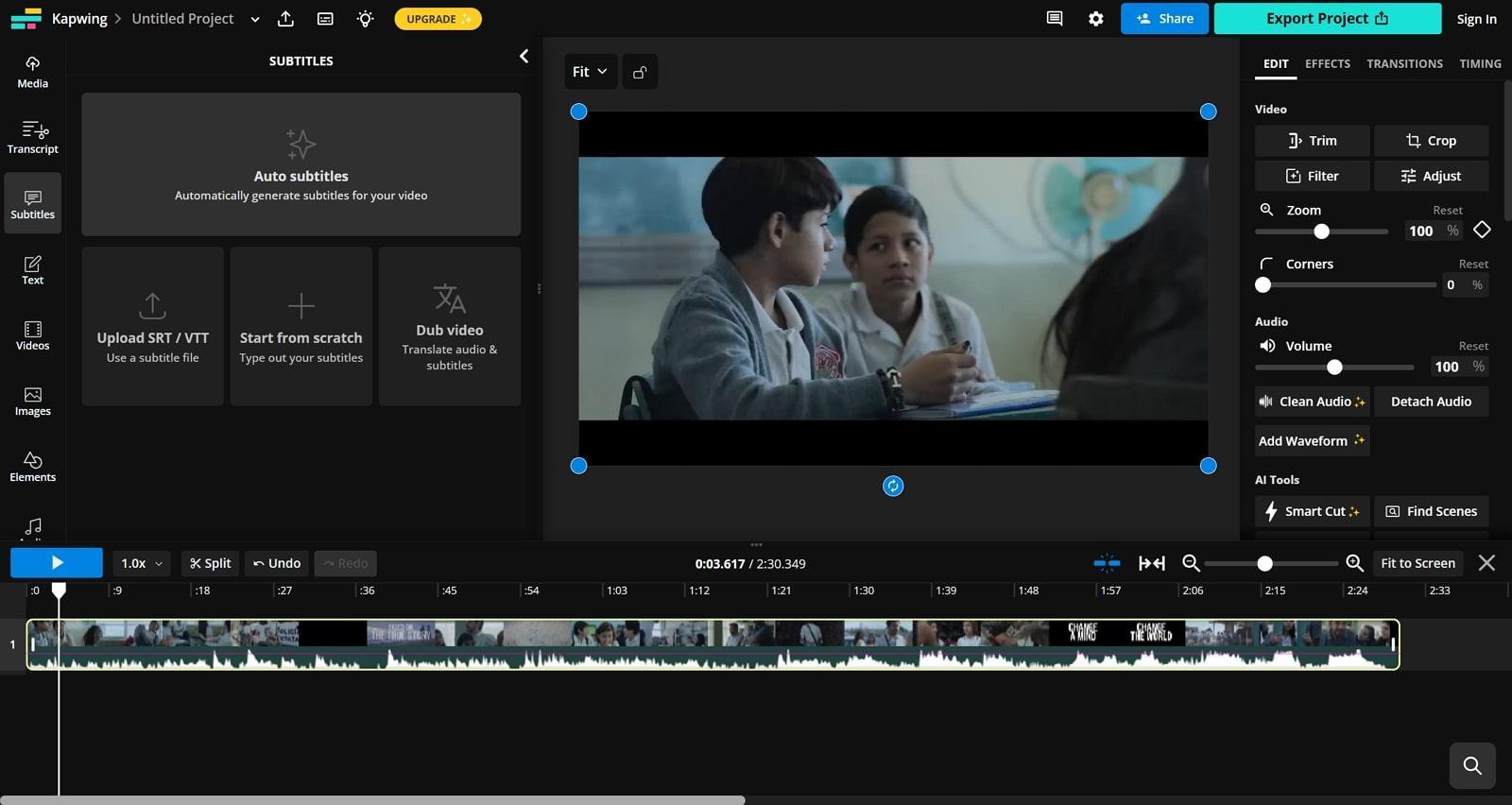Open the 1.0x playback speed dropdown
1512x805 pixels.
pyautogui.click(x=142, y=563)
